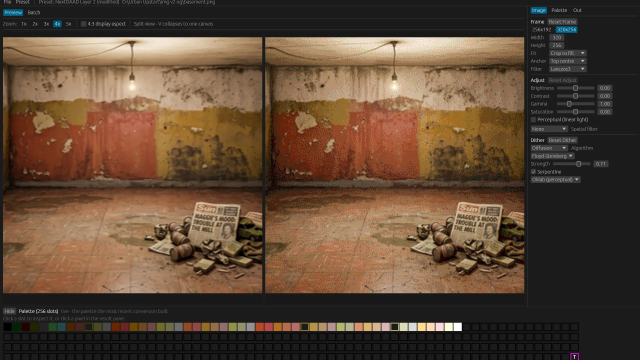The width and height of the screenshot is (640, 360).
Task: Click the Saturation value field
Action: click(x=604, y=112)
